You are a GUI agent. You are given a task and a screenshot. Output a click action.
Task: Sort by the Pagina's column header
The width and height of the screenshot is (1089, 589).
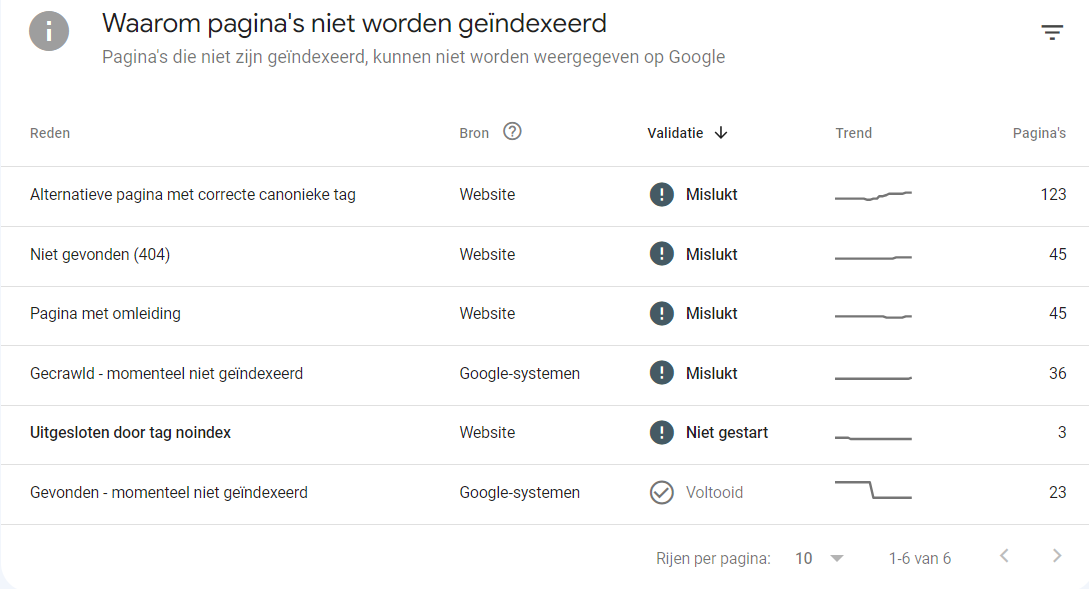point(1039,133)
